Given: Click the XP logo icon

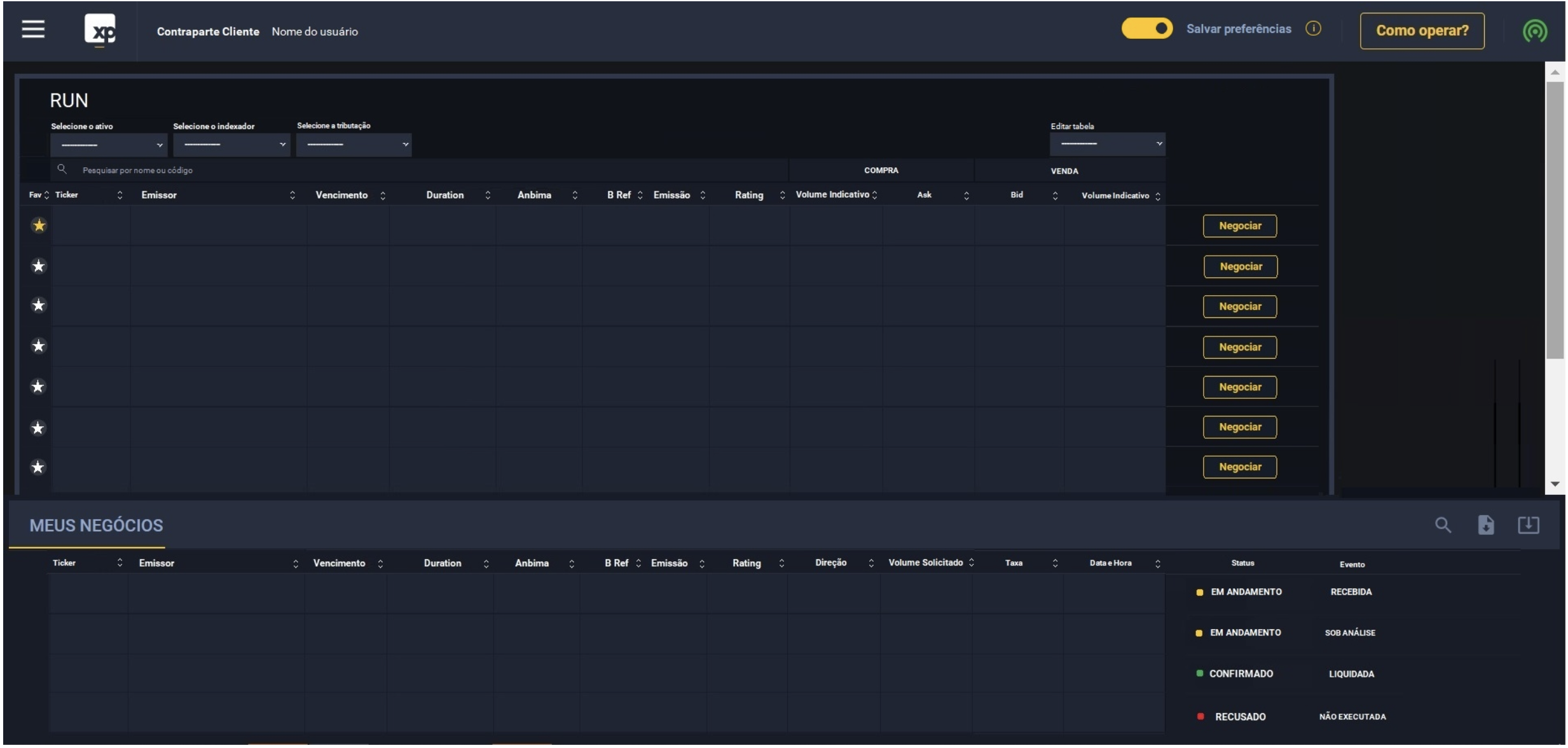Looking at the screenshot, I should click(x=100, y=30).
